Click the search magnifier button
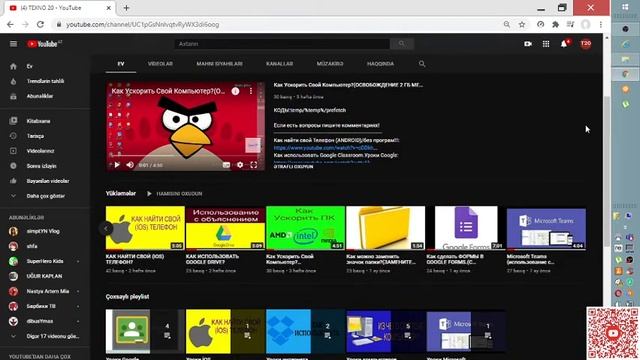The height and width of the screenshot is (360, 640). [402, 44]
